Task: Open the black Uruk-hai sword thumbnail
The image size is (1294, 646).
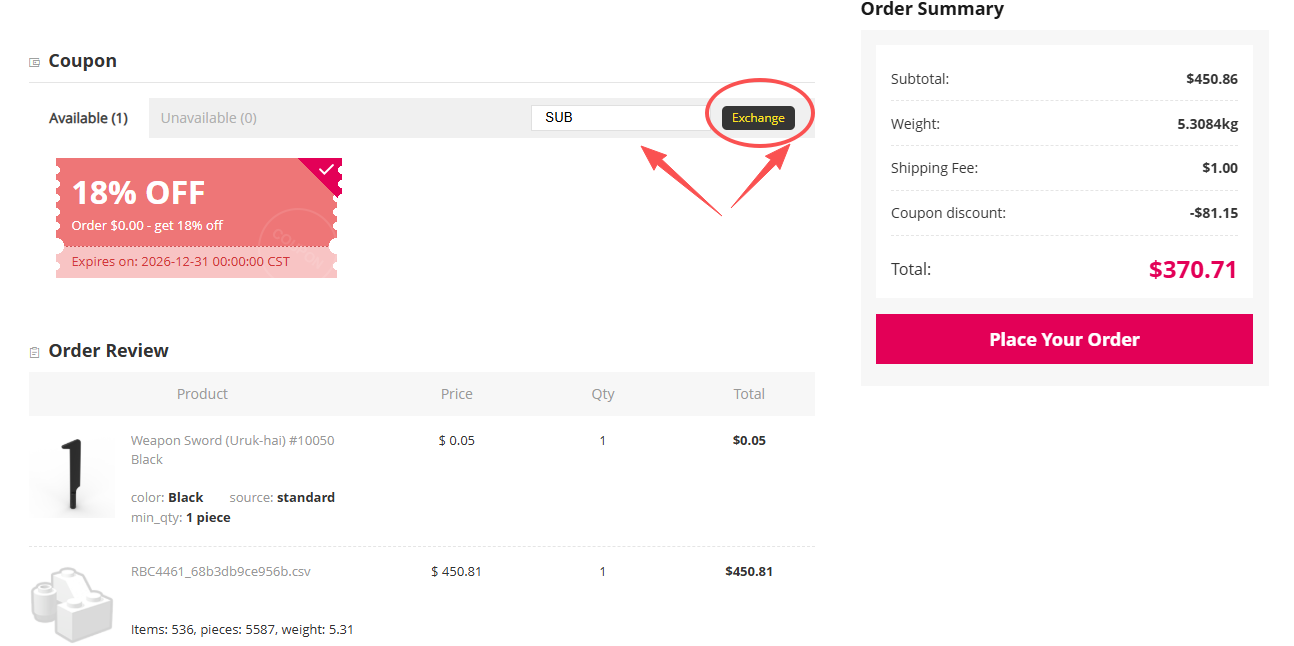Action: 71,476
